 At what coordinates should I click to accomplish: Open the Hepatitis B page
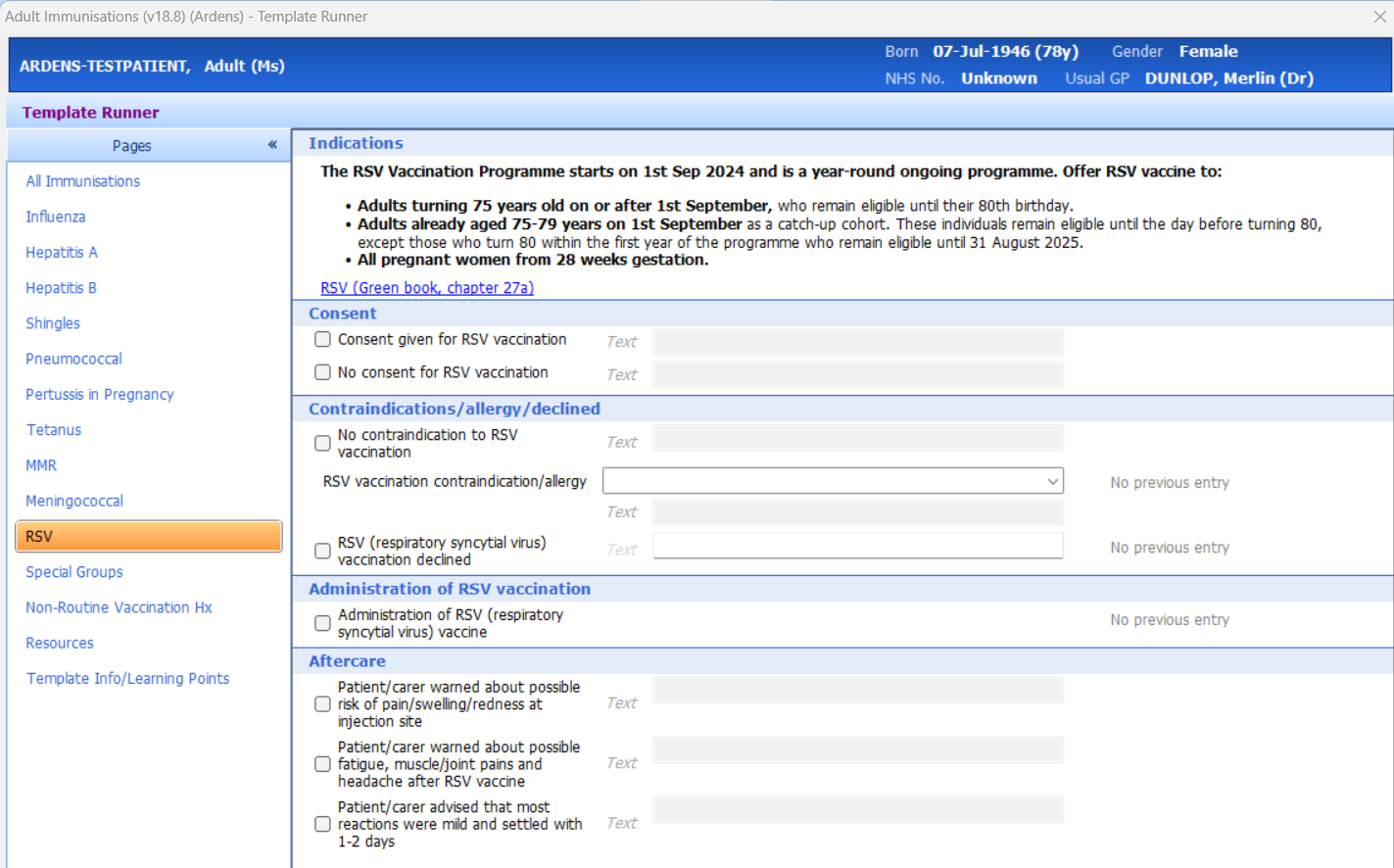62,288
